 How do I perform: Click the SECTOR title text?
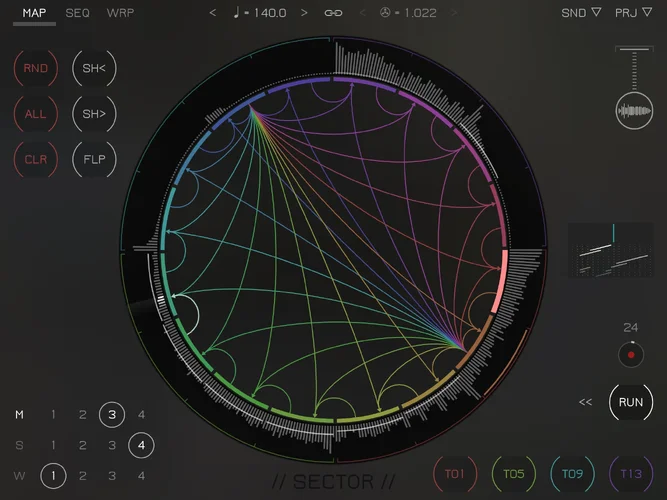click(x=334, y=482)
